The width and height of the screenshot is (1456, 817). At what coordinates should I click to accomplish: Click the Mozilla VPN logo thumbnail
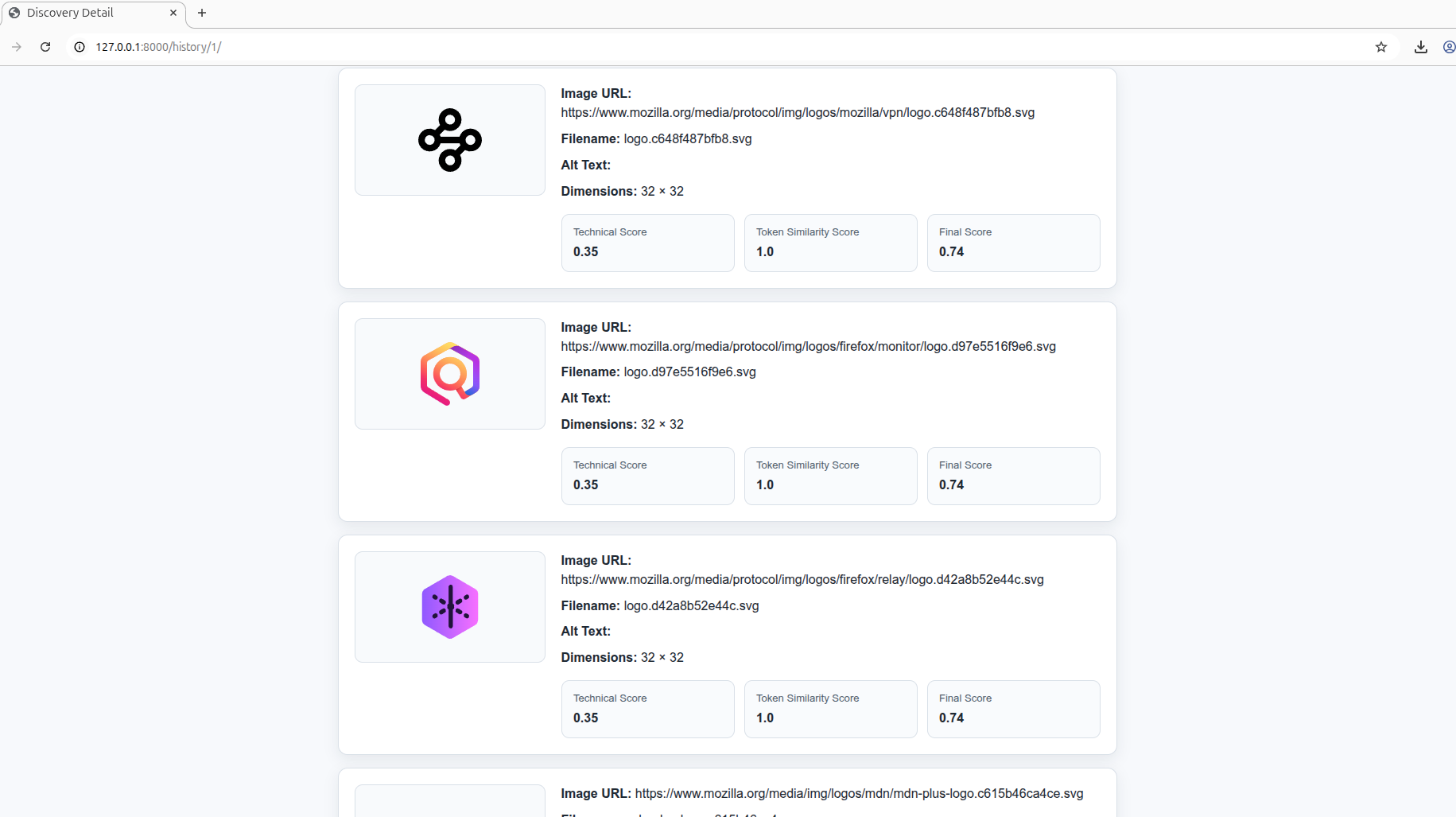(449, 140)
